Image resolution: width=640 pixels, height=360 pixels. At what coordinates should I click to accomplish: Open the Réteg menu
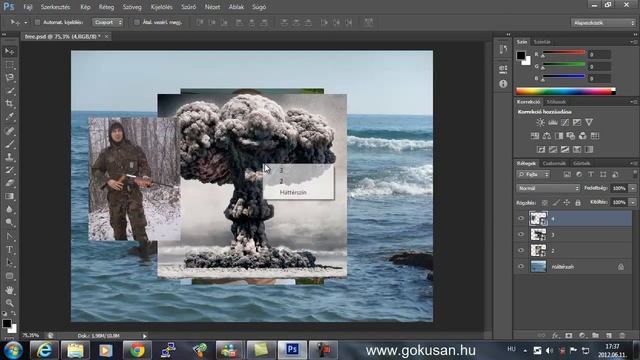coord(106,7)
